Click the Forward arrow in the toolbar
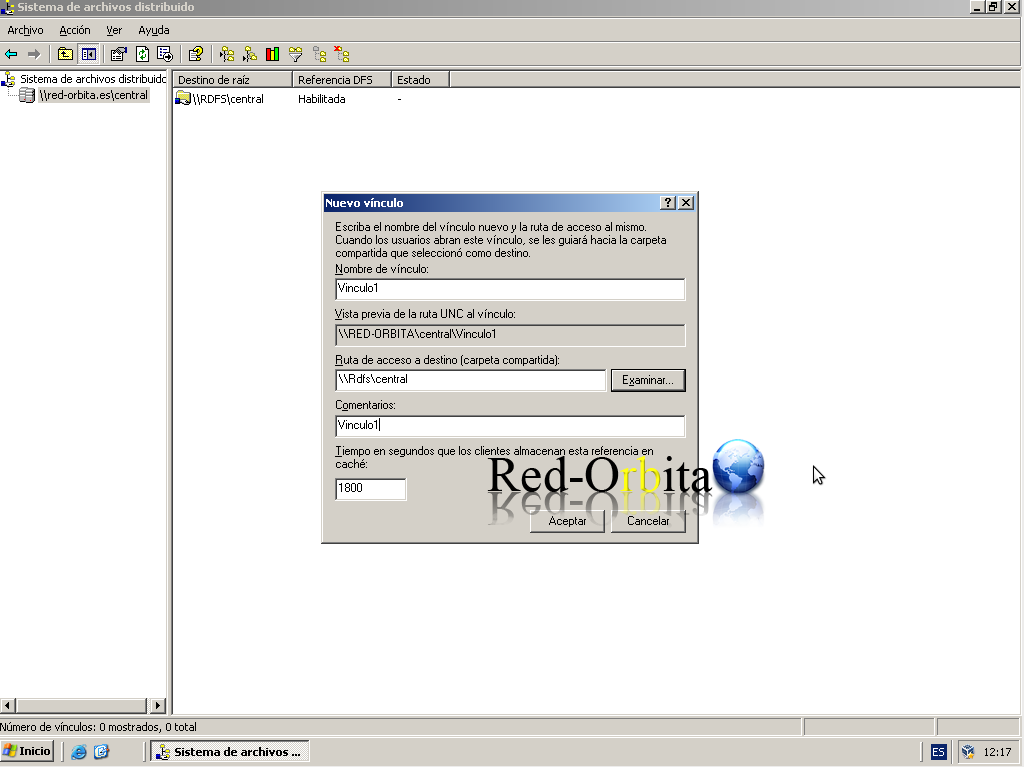 [x=34, y=54]
